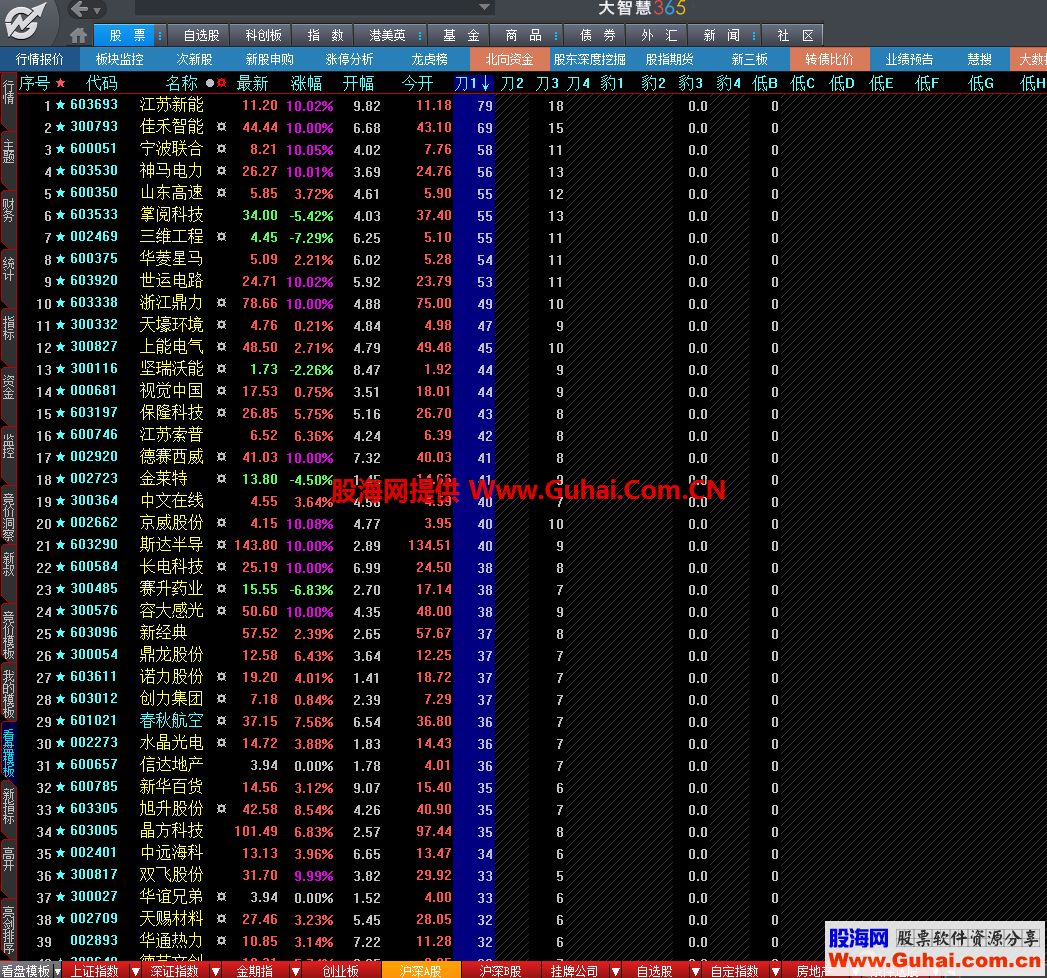Screen dimensions: 1047x978
Task: Sort by the 今开 column header
Action: point(417,83)
